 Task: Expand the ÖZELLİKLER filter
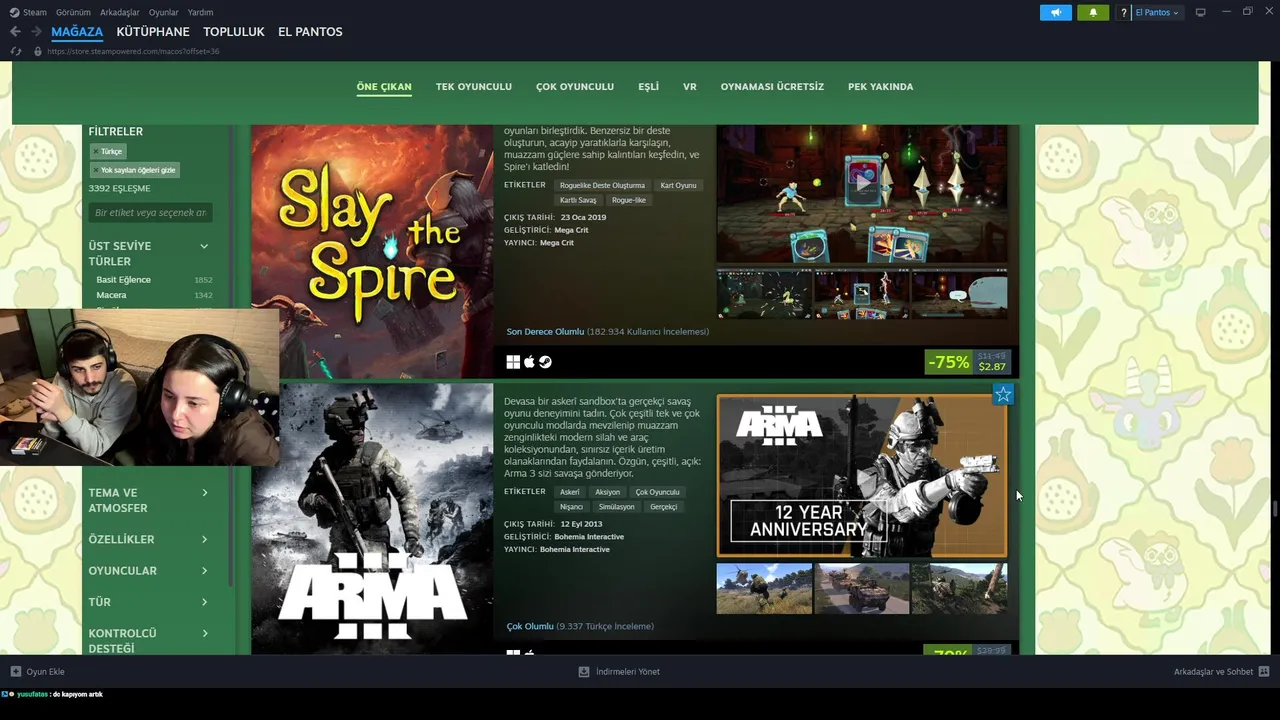pos(149,539)
